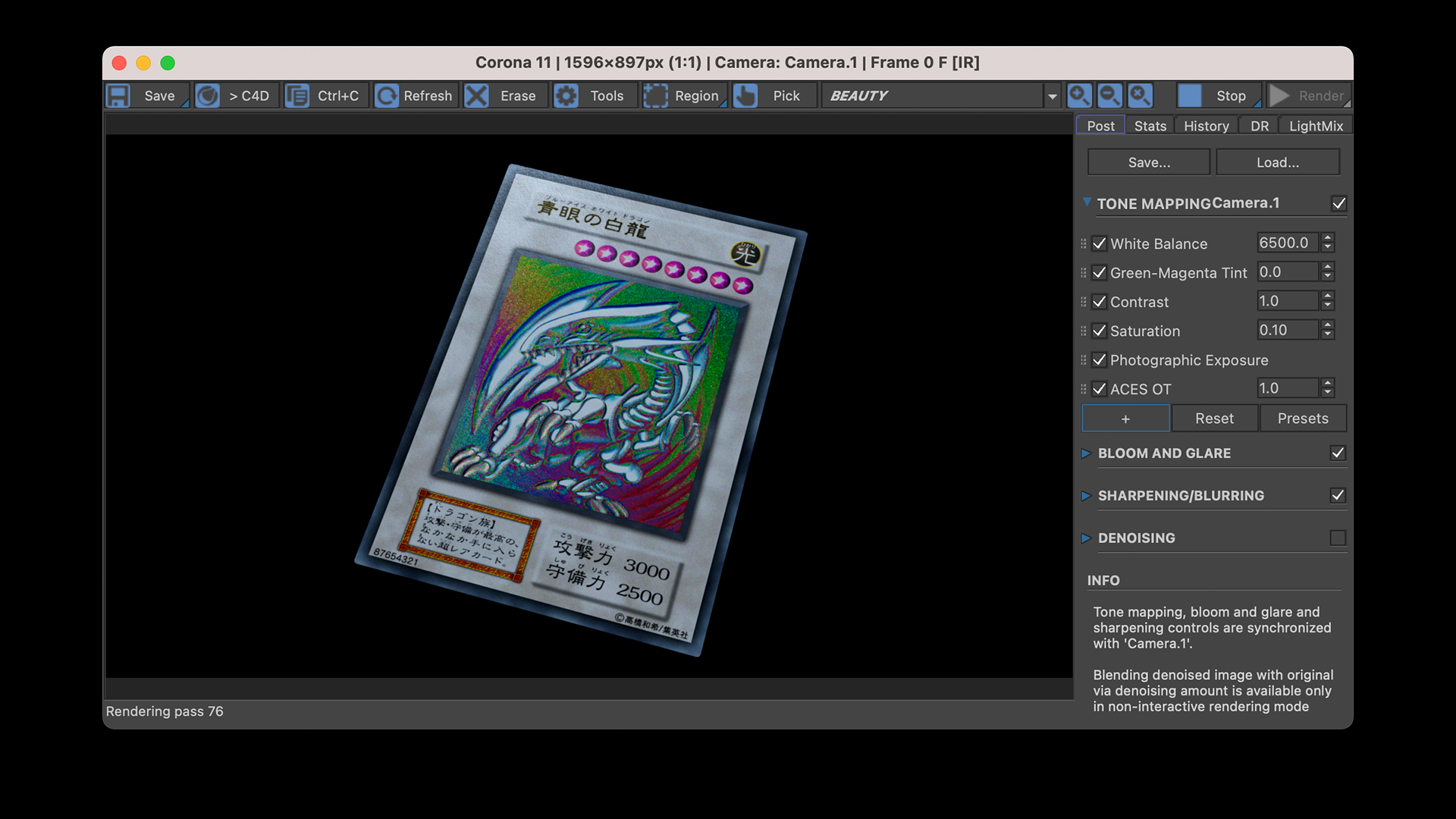Switch to the Post tab
Viewport: 1456px width, 819px height.
(x=1100, y=126)
